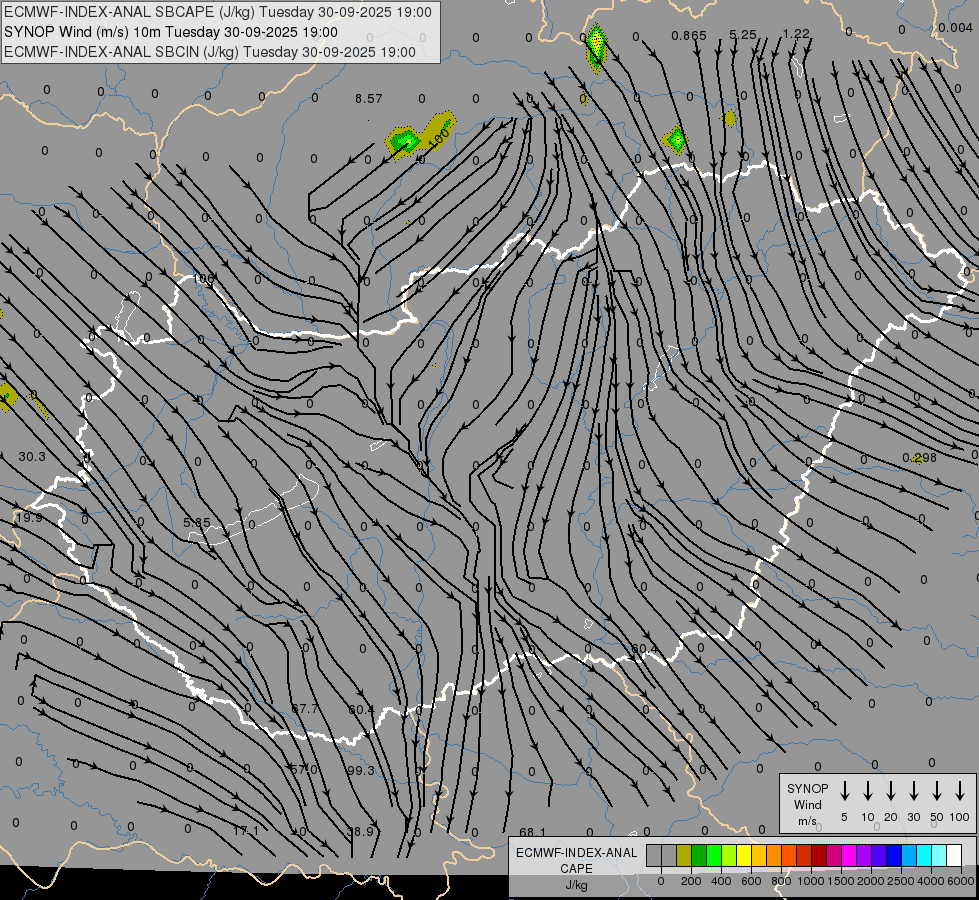This screenshot has height=900, width=979.
Task: Click the 30.3 value on the map
Action: point(32,456)
